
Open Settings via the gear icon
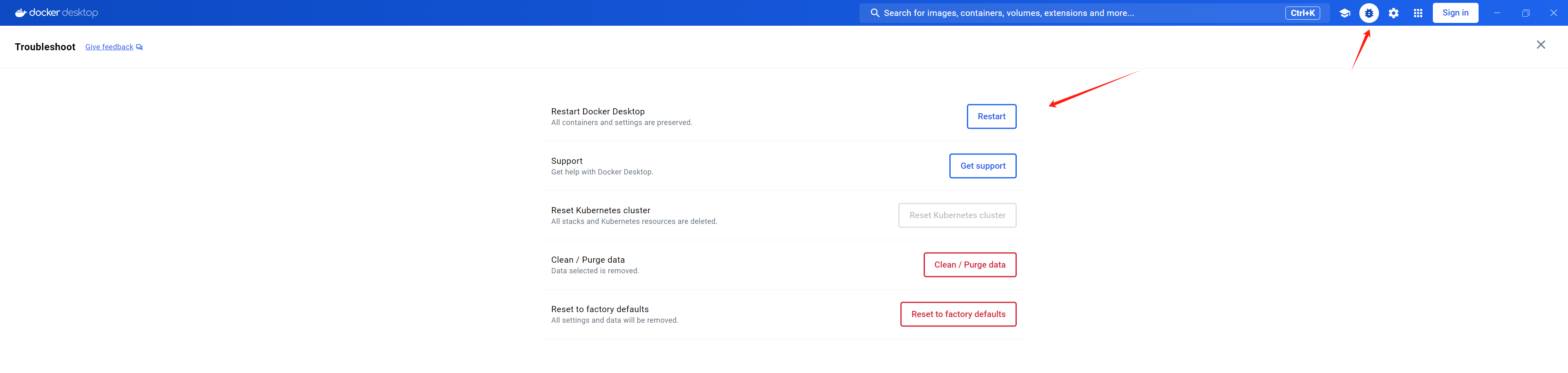pyautogui.click(x=1393, y=13)
